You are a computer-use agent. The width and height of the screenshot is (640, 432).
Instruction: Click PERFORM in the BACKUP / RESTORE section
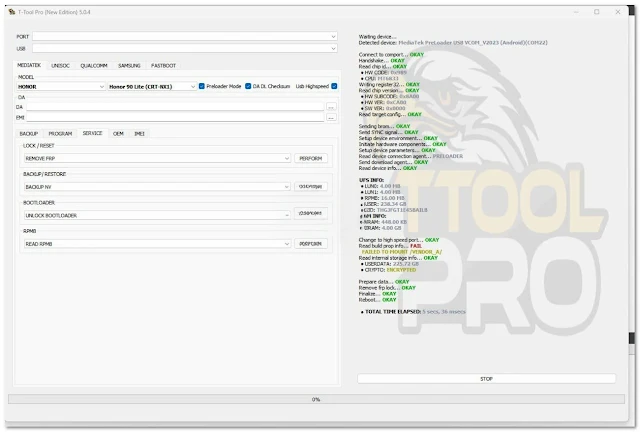[311, 187]
